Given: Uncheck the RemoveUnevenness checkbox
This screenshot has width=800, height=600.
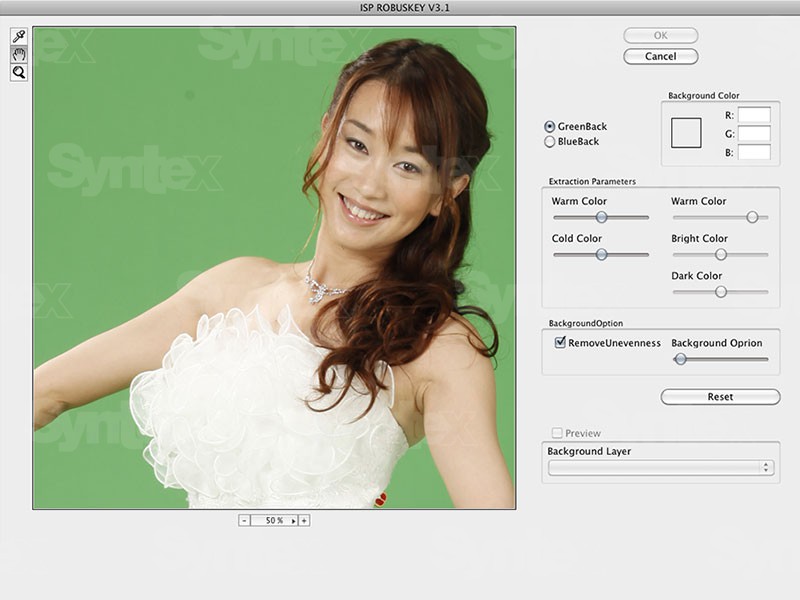Looking at the screenshot, I should [560, 342].
